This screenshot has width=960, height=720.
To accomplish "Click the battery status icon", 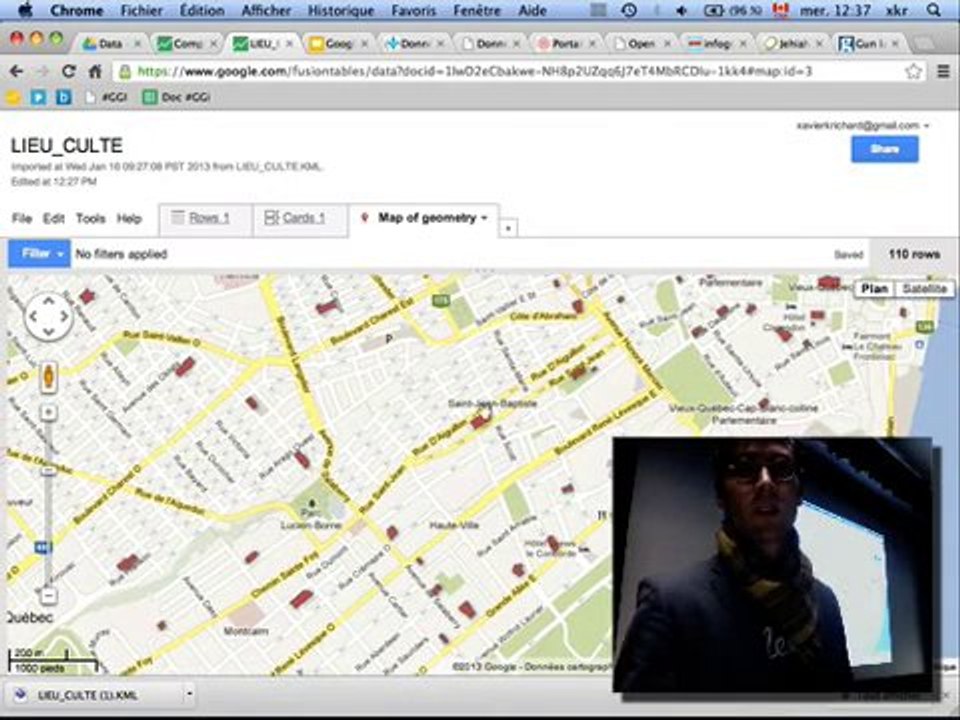I will click(x=714, y=10).
